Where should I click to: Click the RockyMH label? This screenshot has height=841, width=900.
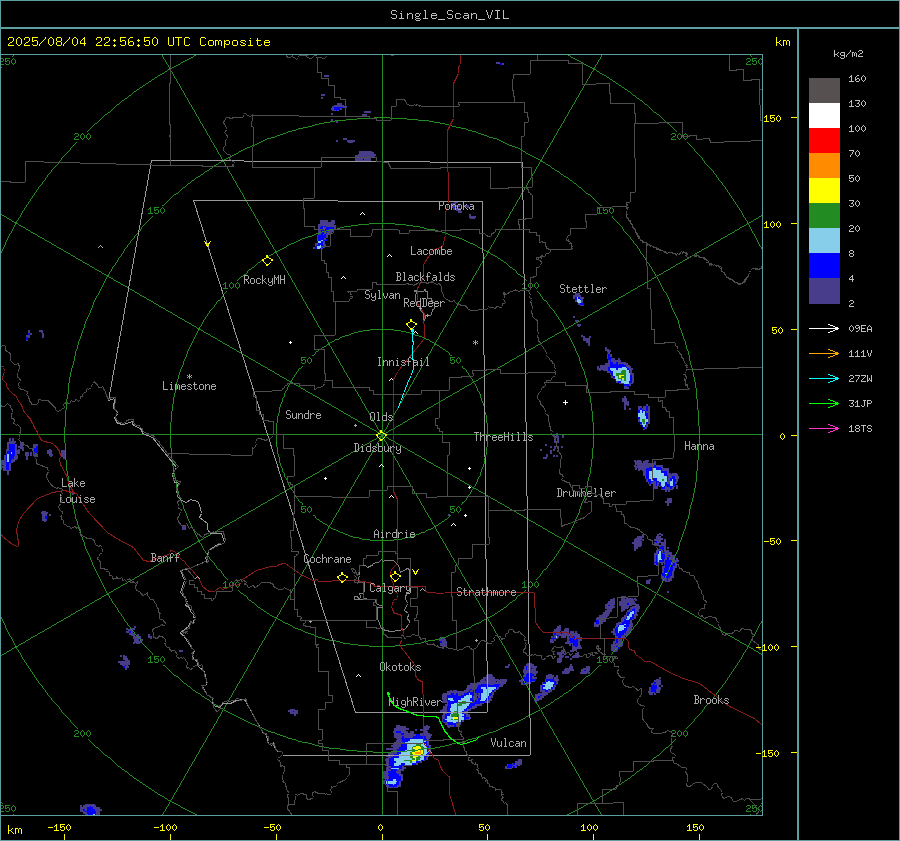pyautogui.click(x=264, y=280)
